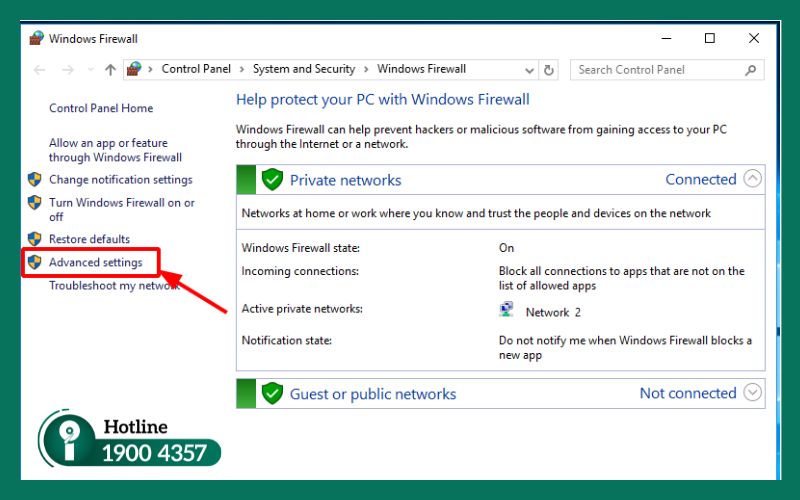Click shield icon beside Change notification settings
Viewport: 800px width, 500px height.
tap(35, 179)
